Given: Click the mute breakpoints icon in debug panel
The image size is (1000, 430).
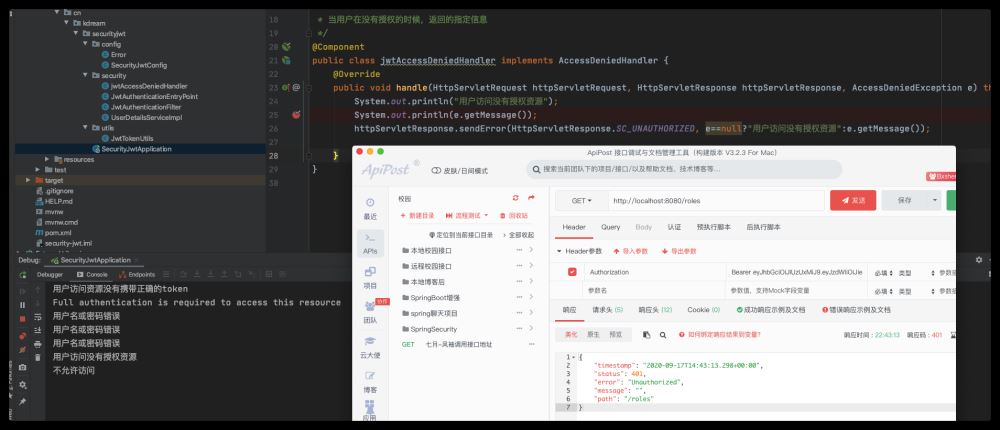Looking at the screenshot, I should (x=23, y=350).
